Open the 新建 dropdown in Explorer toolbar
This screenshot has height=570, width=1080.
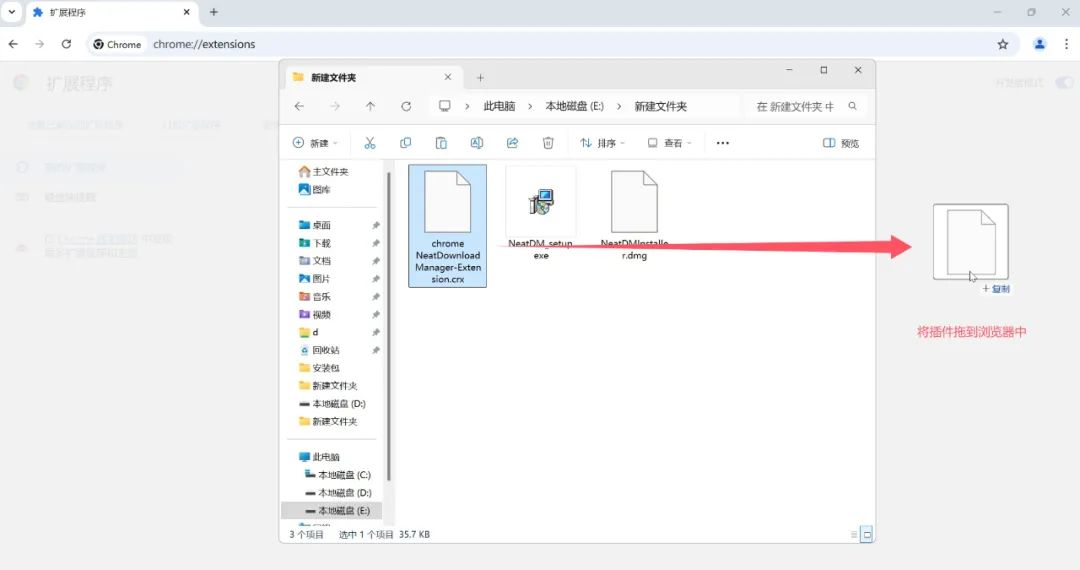click(315, 143)
